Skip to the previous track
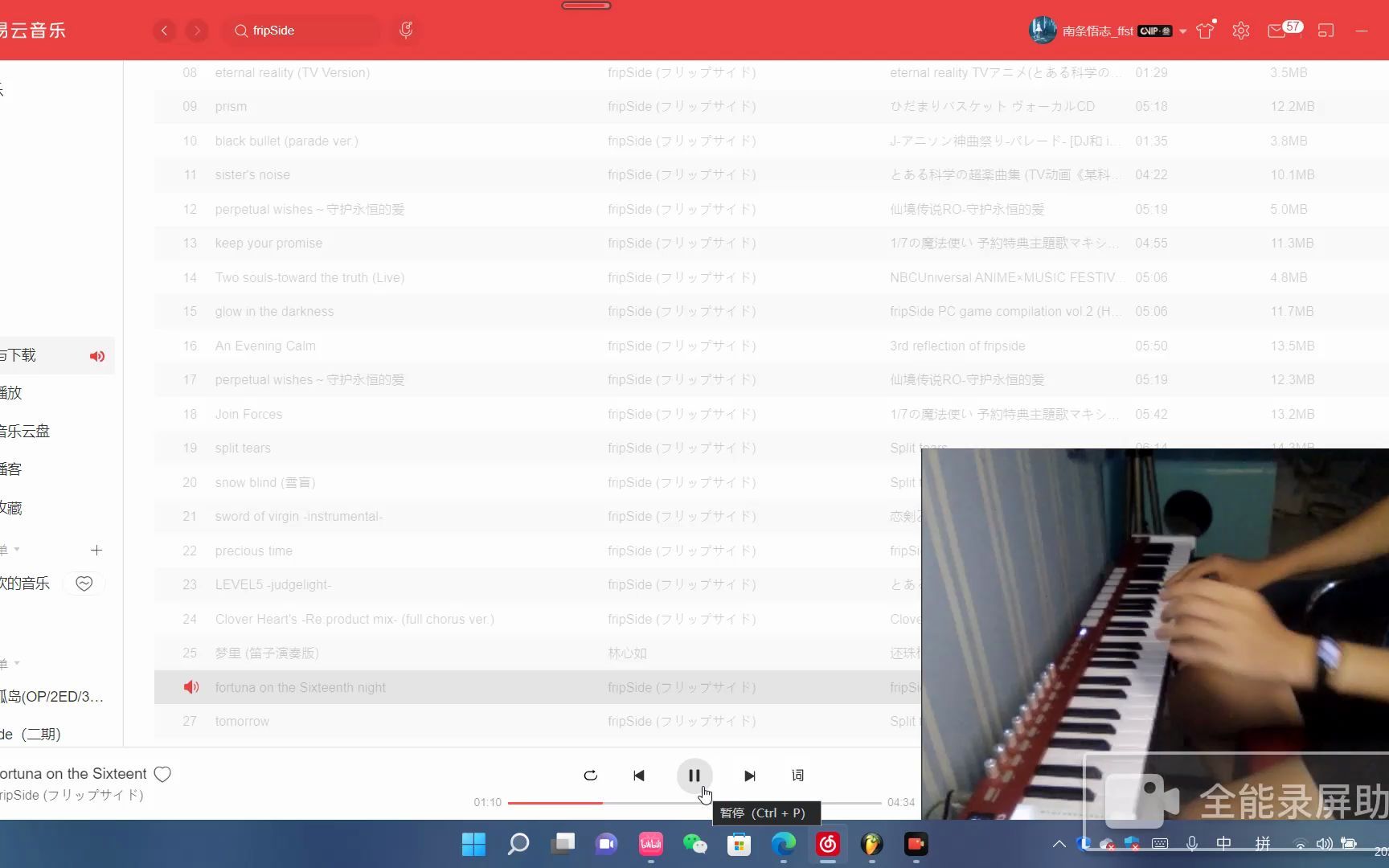Image resolution: width=1389 pixels, height=868 pixels. pyautogui.click(x=639, y=776)
